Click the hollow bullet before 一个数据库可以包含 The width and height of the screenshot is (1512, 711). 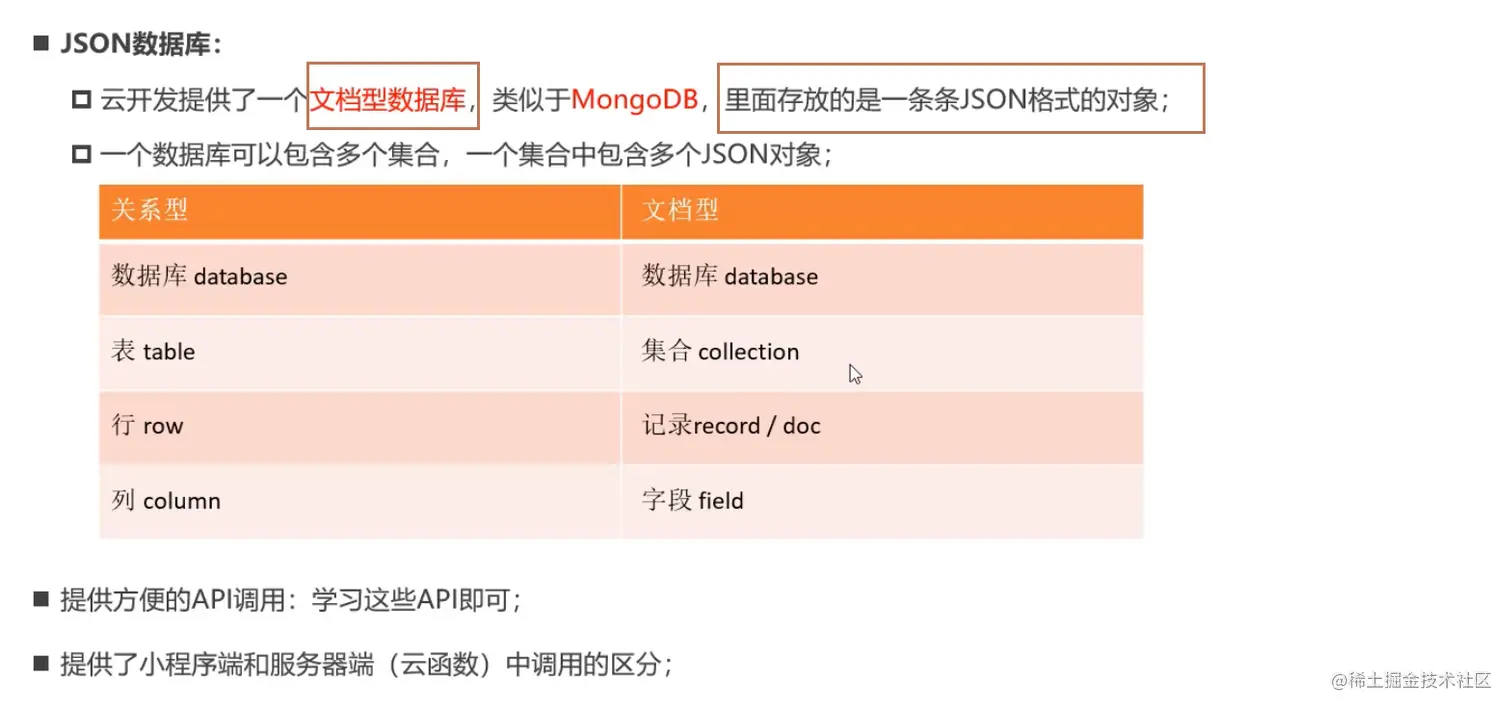(x=82, y=155)
